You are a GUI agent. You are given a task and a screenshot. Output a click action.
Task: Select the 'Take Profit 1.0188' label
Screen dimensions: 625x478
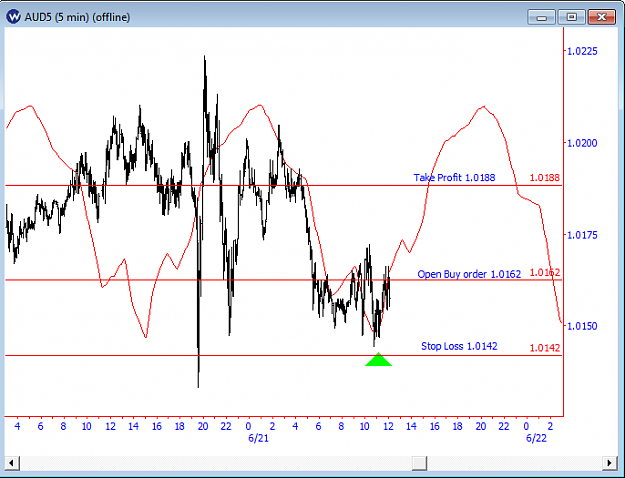454,177
